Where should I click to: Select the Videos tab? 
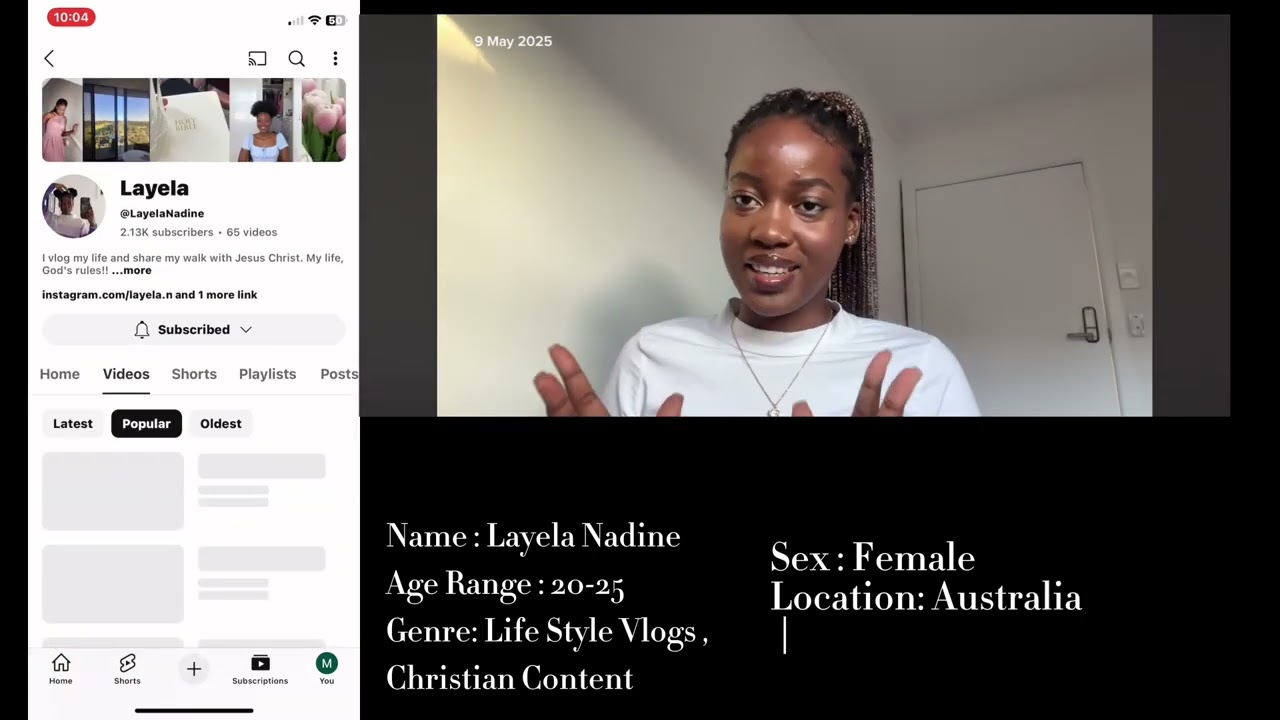point(126,374)
